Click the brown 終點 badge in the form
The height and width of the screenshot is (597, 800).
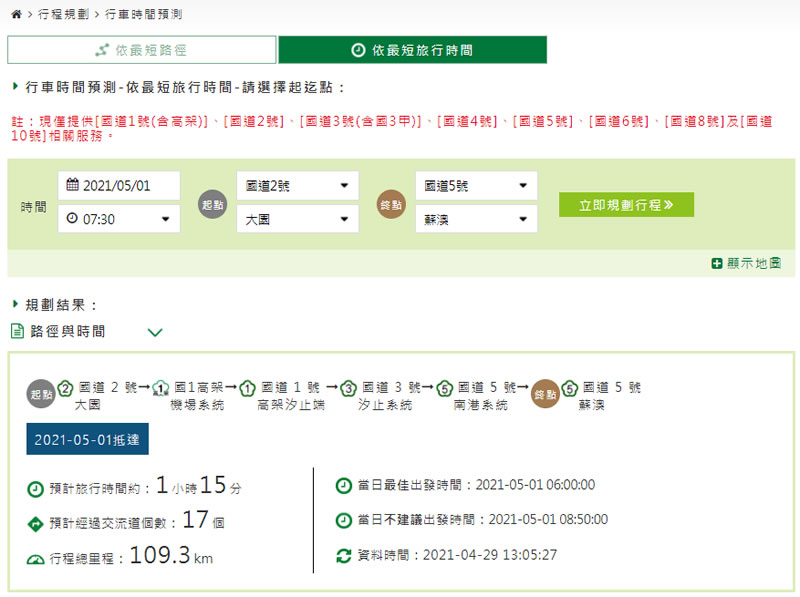pyautogui.click(x=391, y=205)
